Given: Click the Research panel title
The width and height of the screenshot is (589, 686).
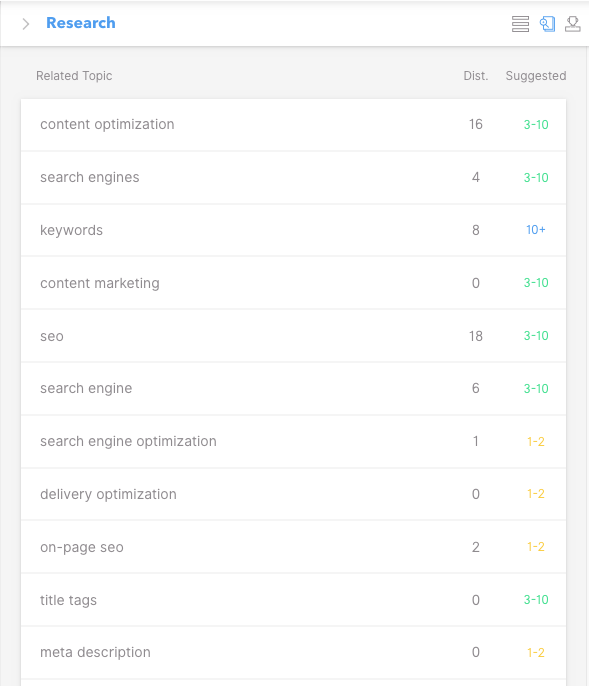Looking at the screenshot, I should tap(81, 23).
